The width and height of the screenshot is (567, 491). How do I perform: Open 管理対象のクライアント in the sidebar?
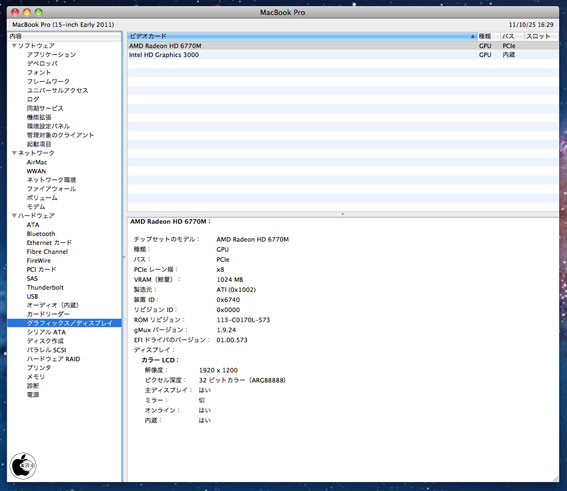point(60,135)
